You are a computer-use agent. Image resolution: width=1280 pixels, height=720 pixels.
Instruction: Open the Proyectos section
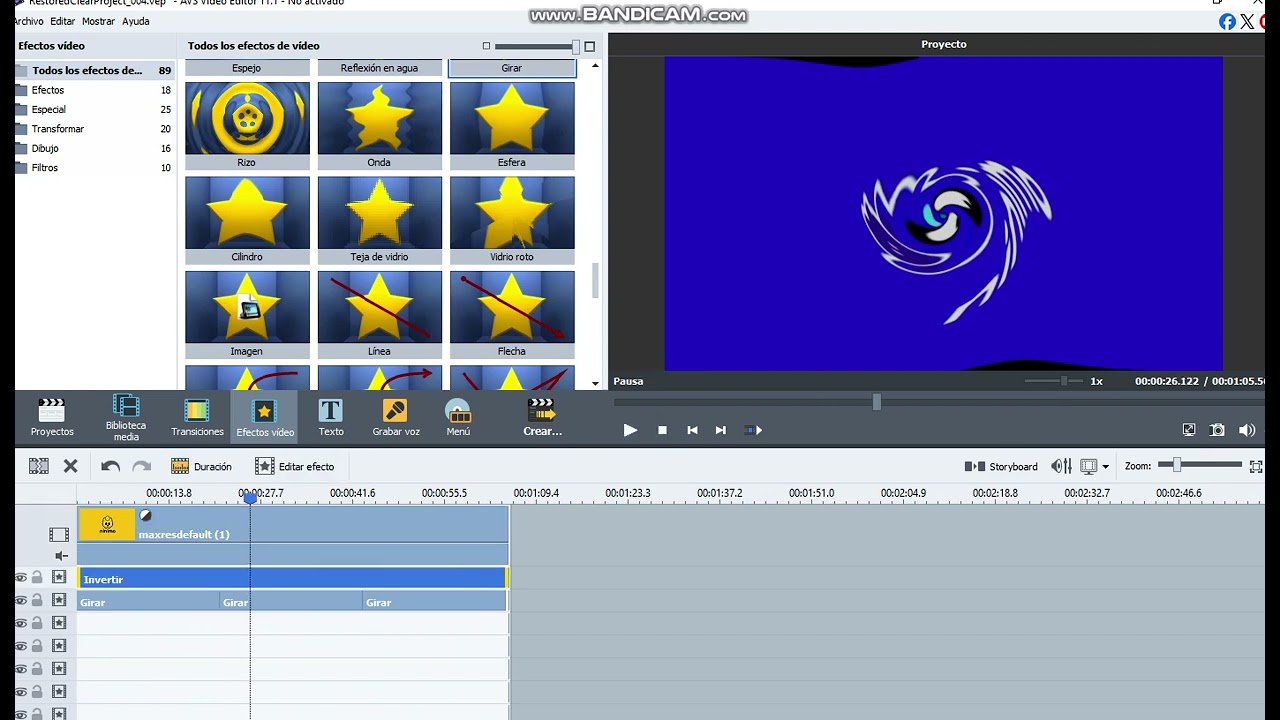pyautogui.click(x=52, y=417)
